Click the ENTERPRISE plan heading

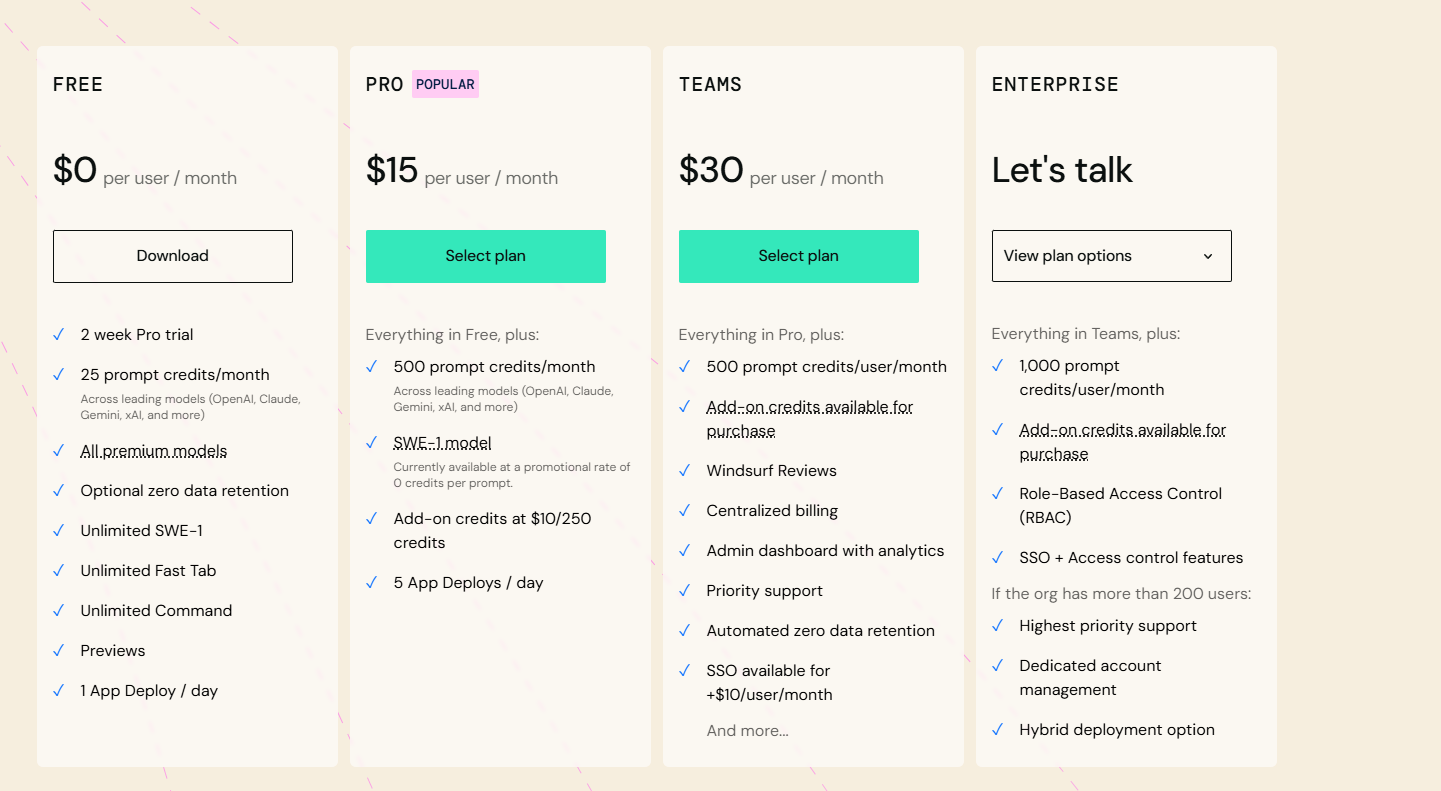(x=1055, y=85)
